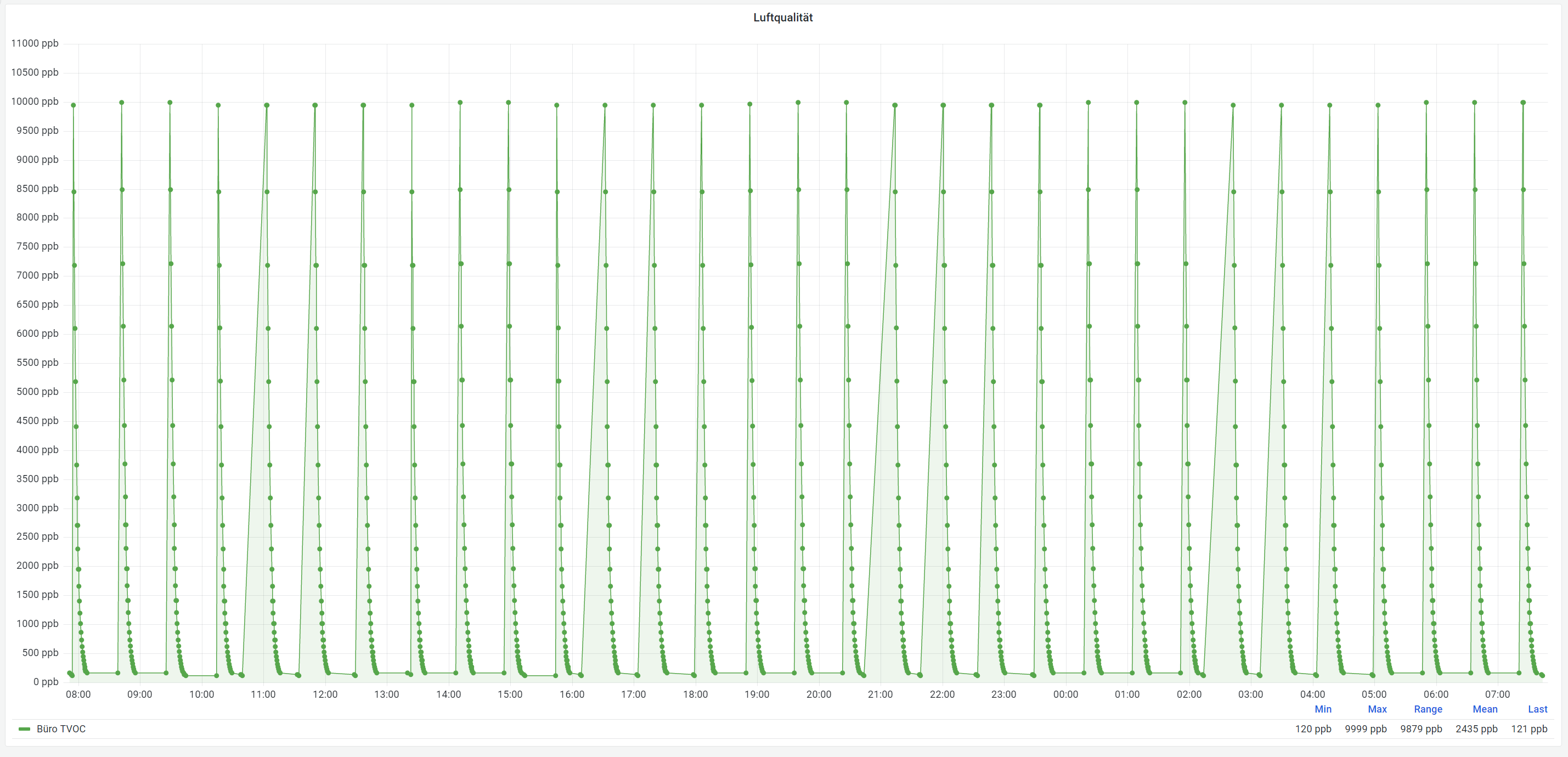The image size is (1568, 757).
Task: Click the 10000 ppb y-axis label
Action: click(35, 101)
